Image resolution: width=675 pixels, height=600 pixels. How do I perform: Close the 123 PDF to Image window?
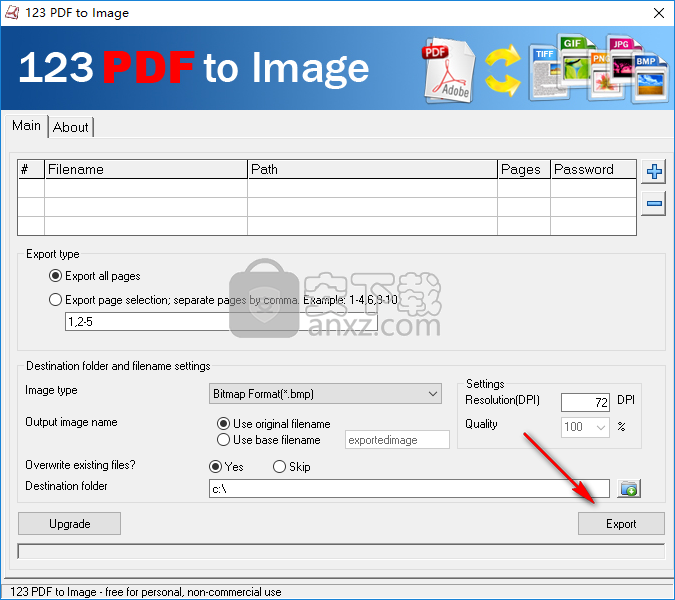click(659, 13)
